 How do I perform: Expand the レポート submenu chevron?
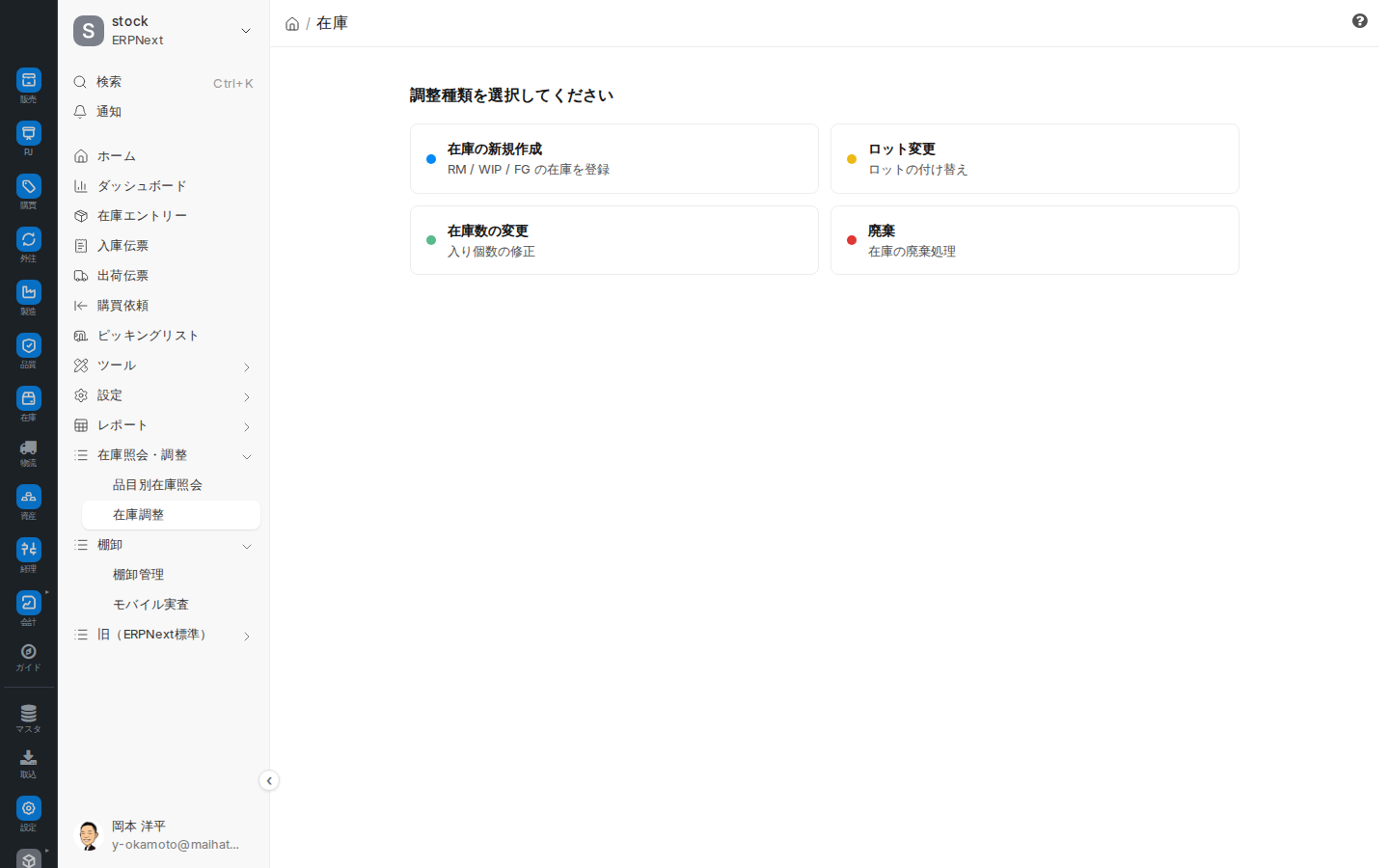[247, 427]
